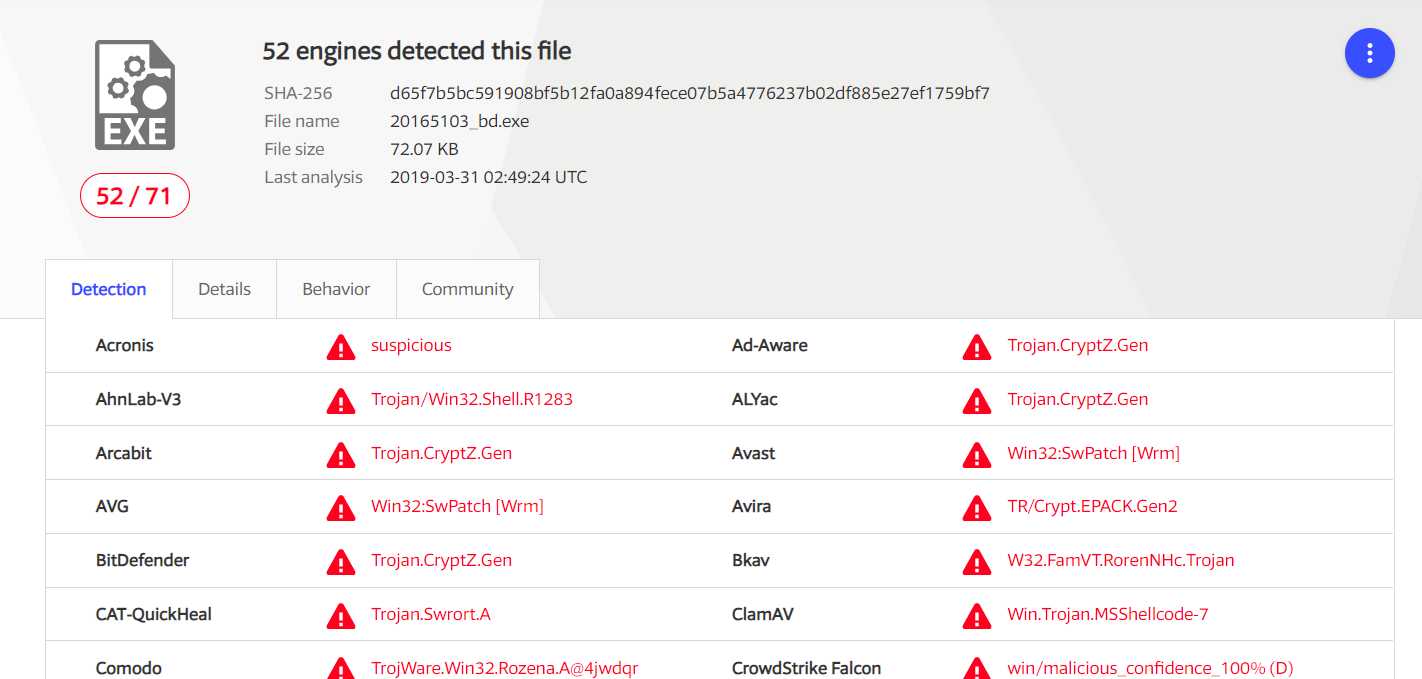Click the alert icon in Avira row

pyautogui.click(x=977, y=508)
